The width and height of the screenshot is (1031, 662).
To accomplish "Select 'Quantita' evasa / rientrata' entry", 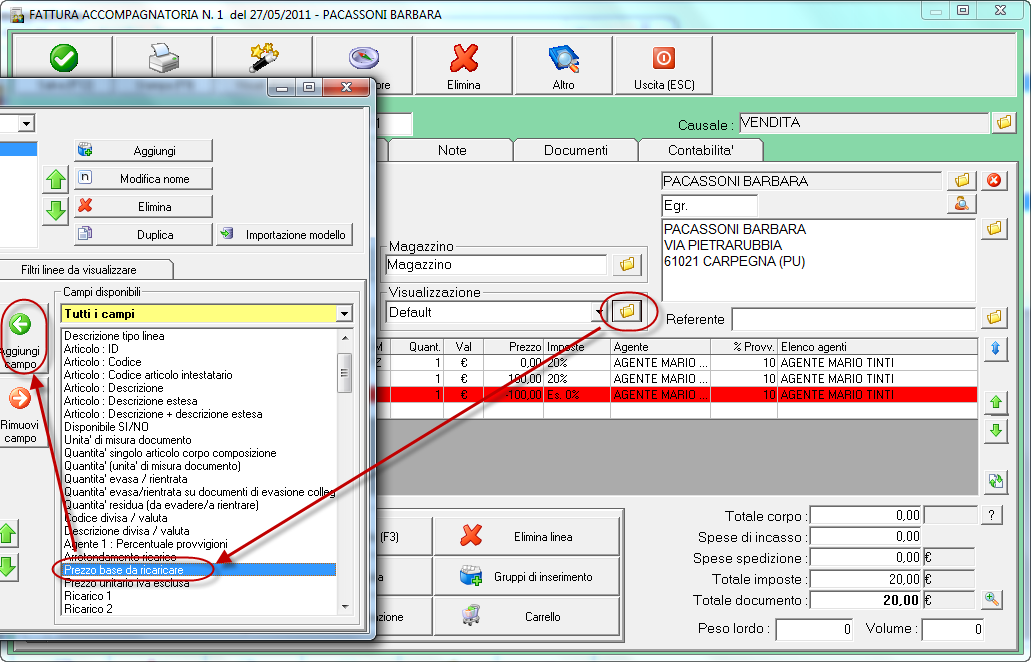I will [x=126, y=479].
